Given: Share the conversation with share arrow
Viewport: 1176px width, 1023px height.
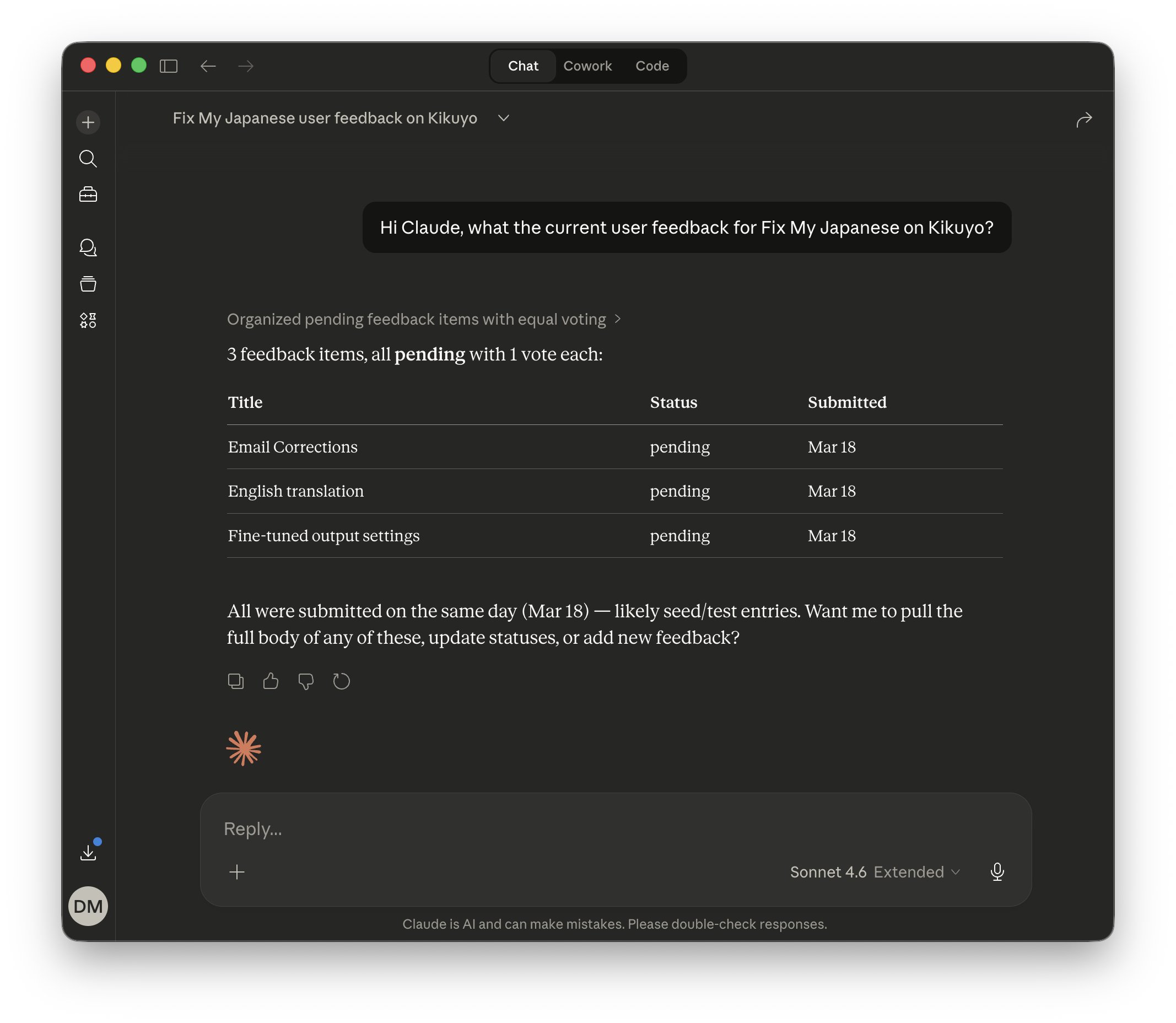Looking at the screenshot, I should coord(1083,119).
